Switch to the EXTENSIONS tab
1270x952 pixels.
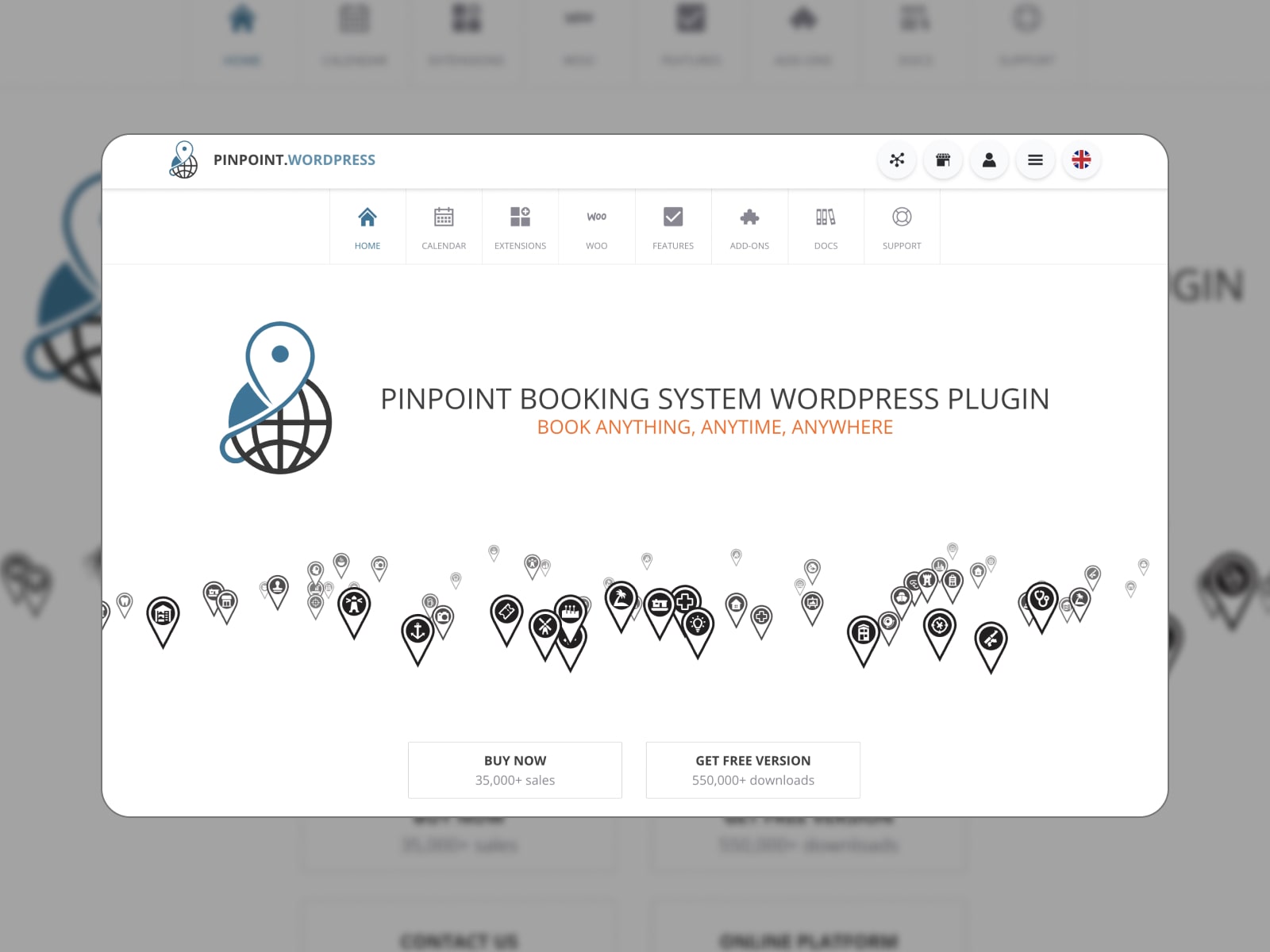pyautogui.click(x=520, y=227)
